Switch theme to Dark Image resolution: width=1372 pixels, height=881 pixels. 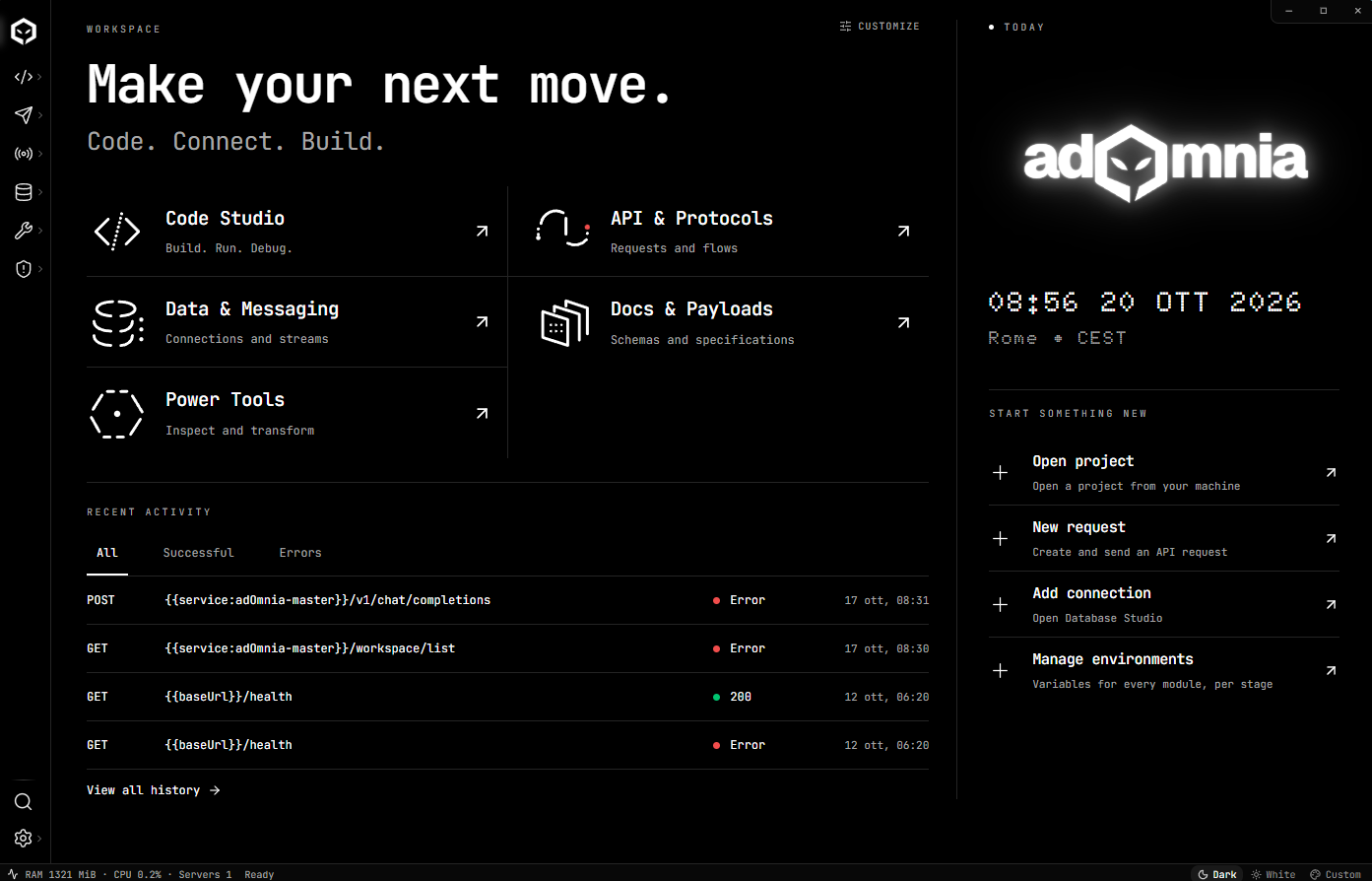1217,874
